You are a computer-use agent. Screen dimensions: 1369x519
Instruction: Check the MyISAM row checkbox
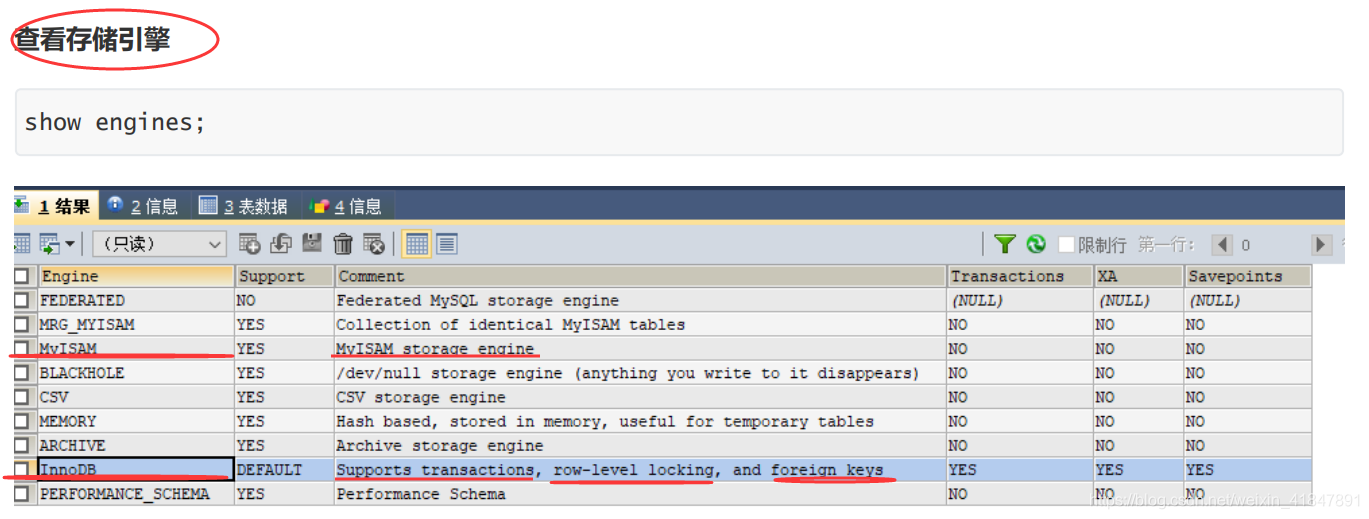click(x=22, y=349)
